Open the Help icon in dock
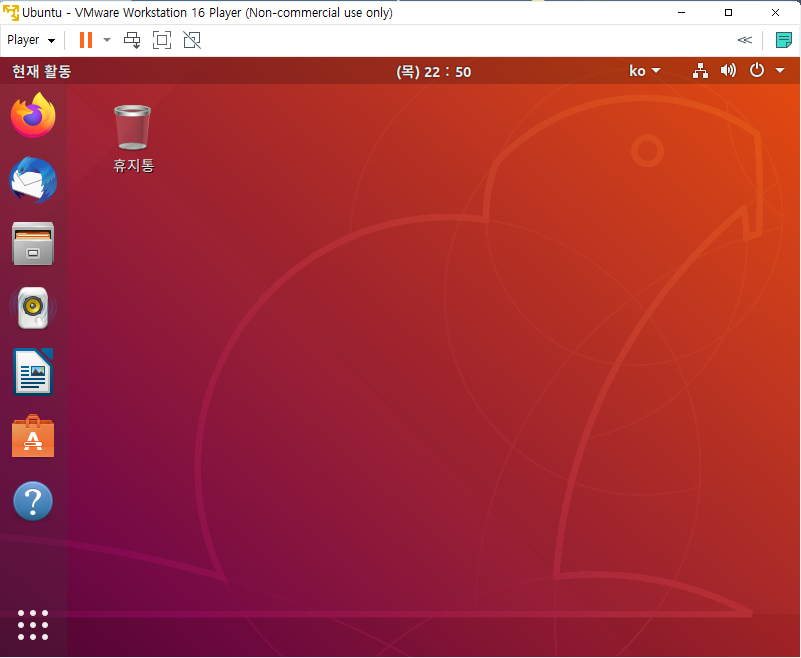The image size is (801, 658). (33, 501)
